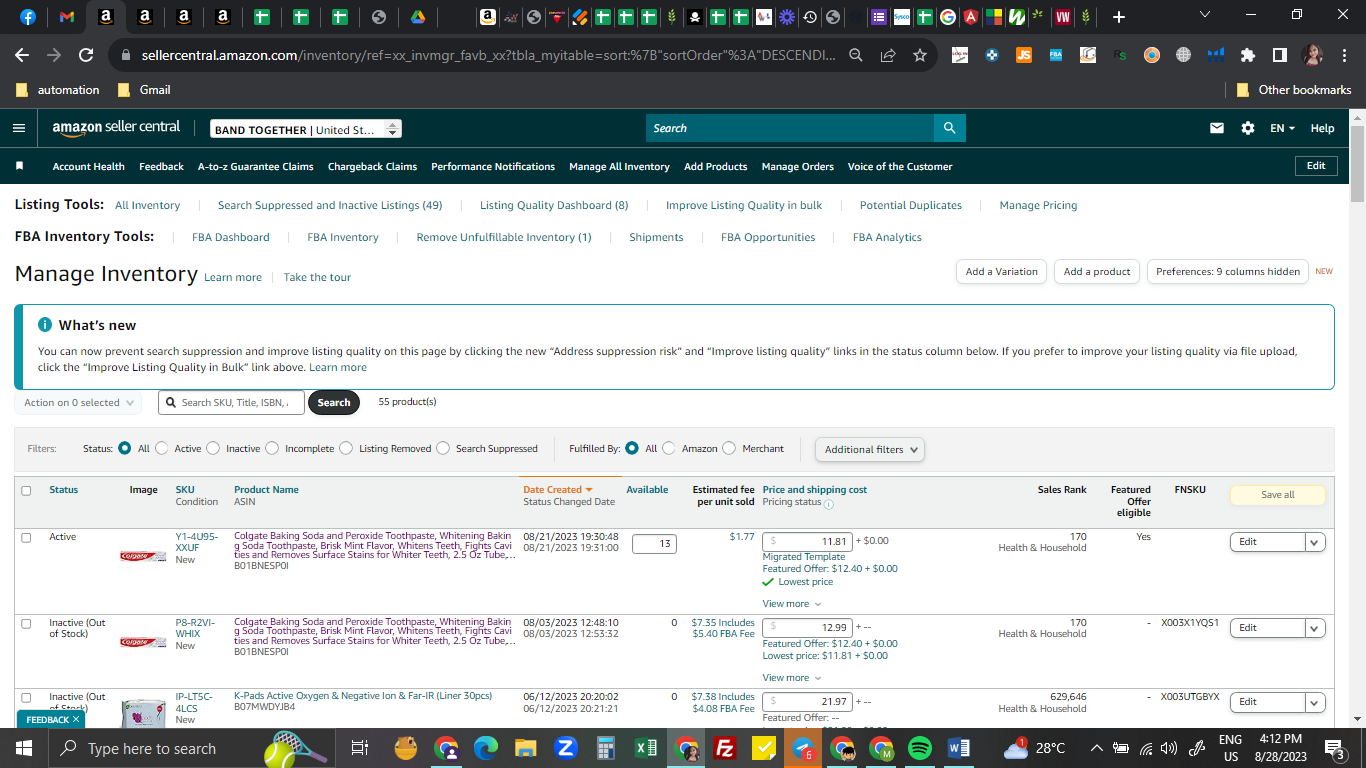Click the Colgate thumbnail for SKU Y1-4U95-XXUF
The image size is (1366, 768).
(x=143, y=556)
